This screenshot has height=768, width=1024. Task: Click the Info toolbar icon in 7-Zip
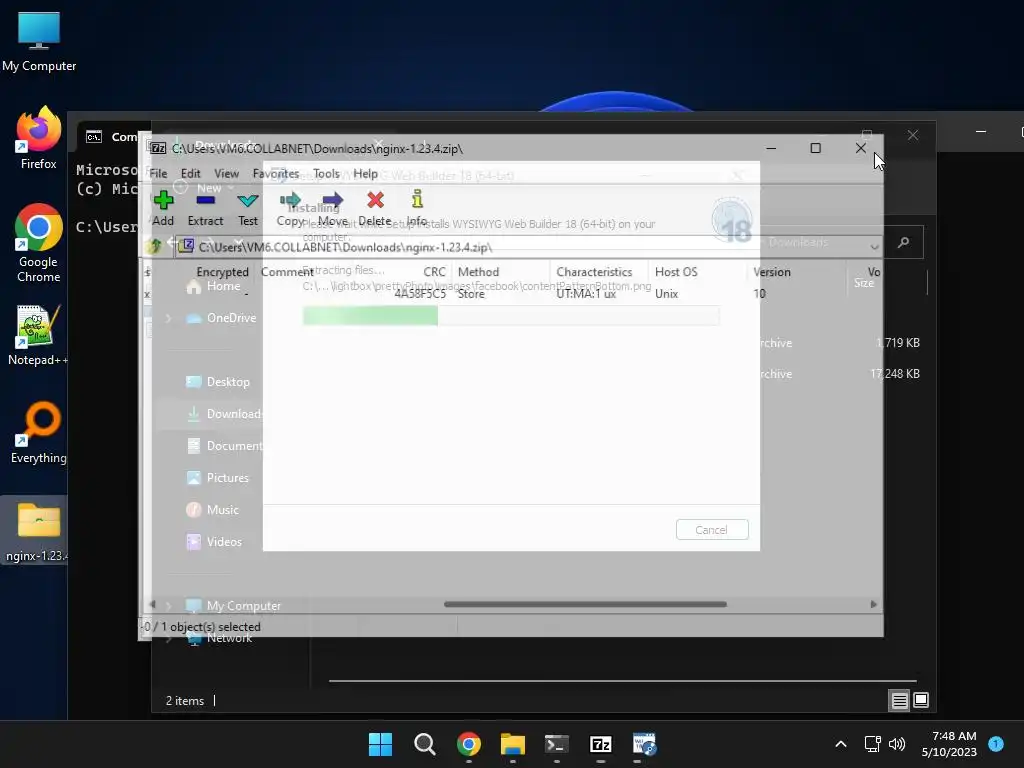click(417, 208)
